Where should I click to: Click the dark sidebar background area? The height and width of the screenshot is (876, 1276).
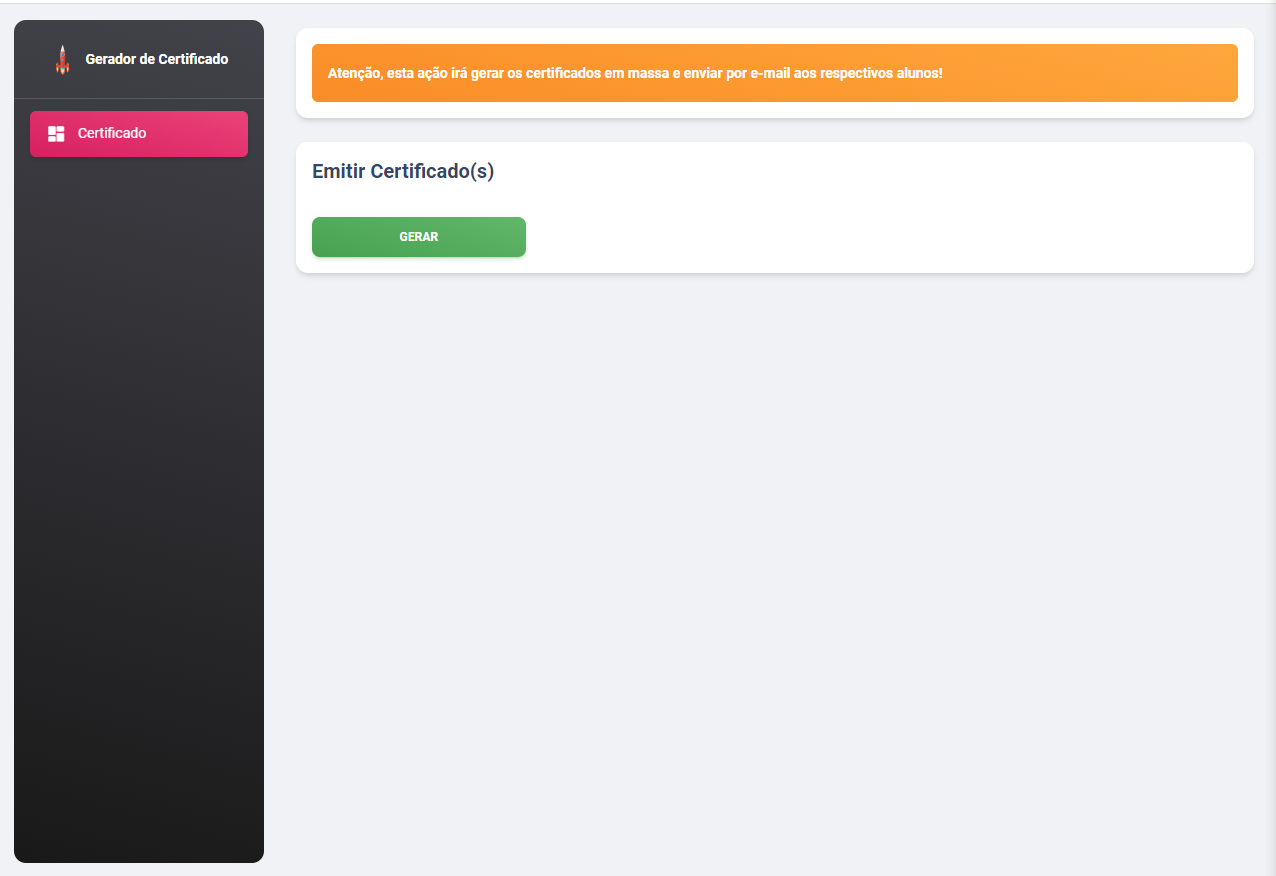click(x=138, y=500)
